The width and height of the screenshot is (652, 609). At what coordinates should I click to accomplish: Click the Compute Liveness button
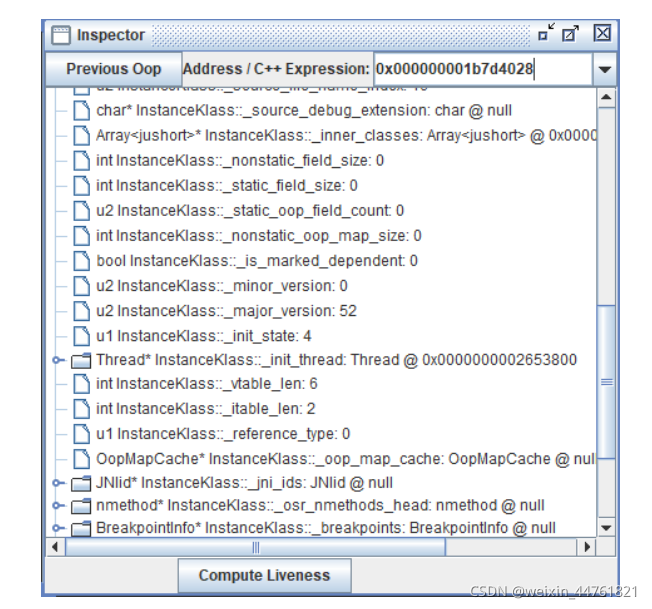point(264,575)
